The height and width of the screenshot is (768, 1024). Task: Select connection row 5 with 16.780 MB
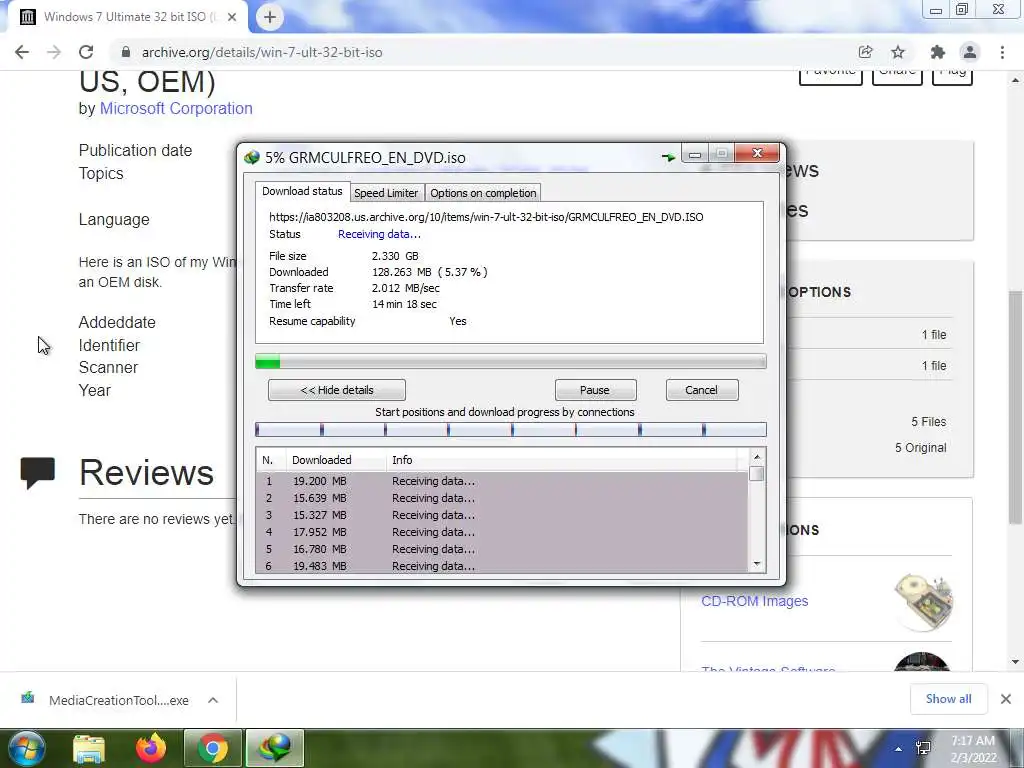[502, 549]
